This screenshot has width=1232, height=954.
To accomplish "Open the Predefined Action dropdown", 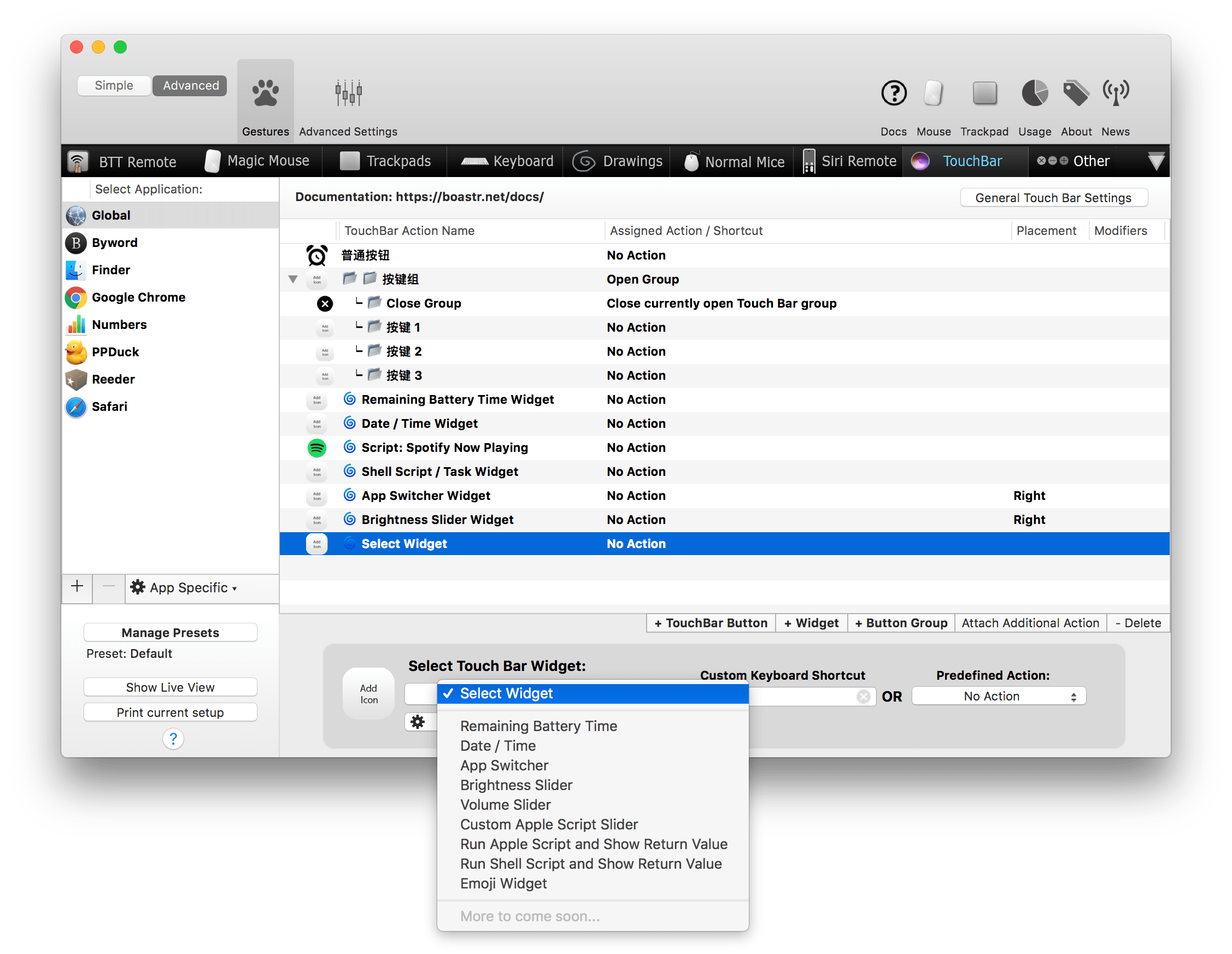I will pos(998,696).
